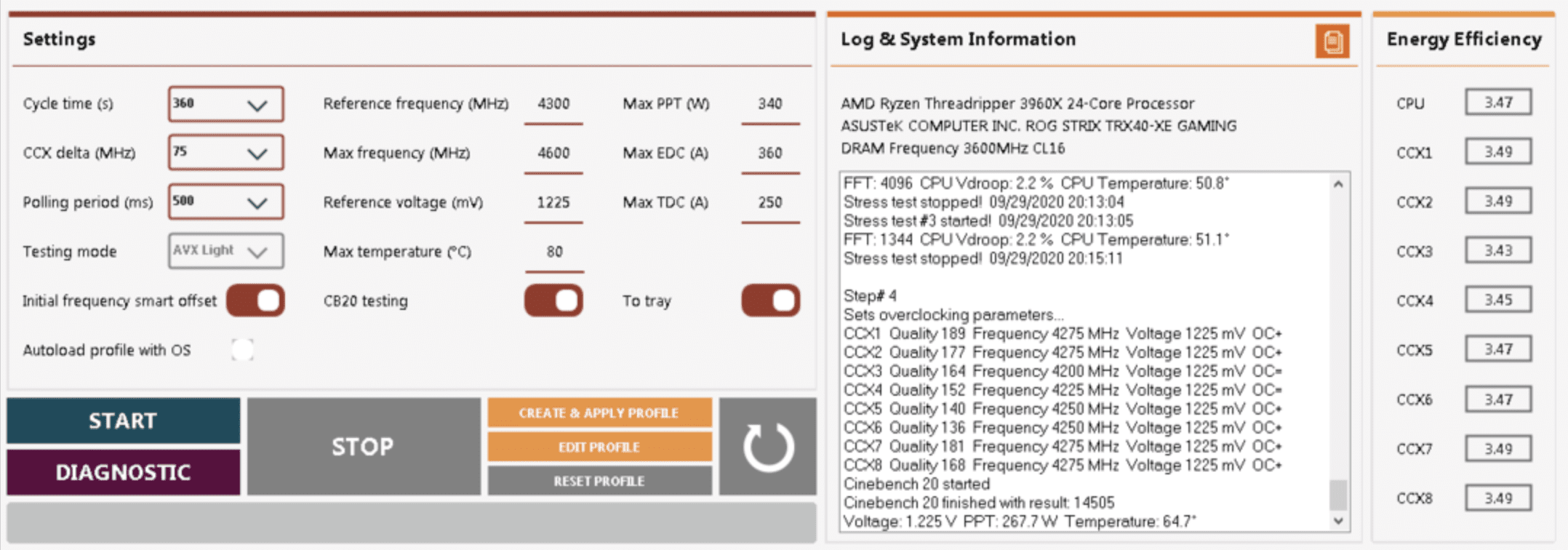Open the Polling period dropdown

226,202
